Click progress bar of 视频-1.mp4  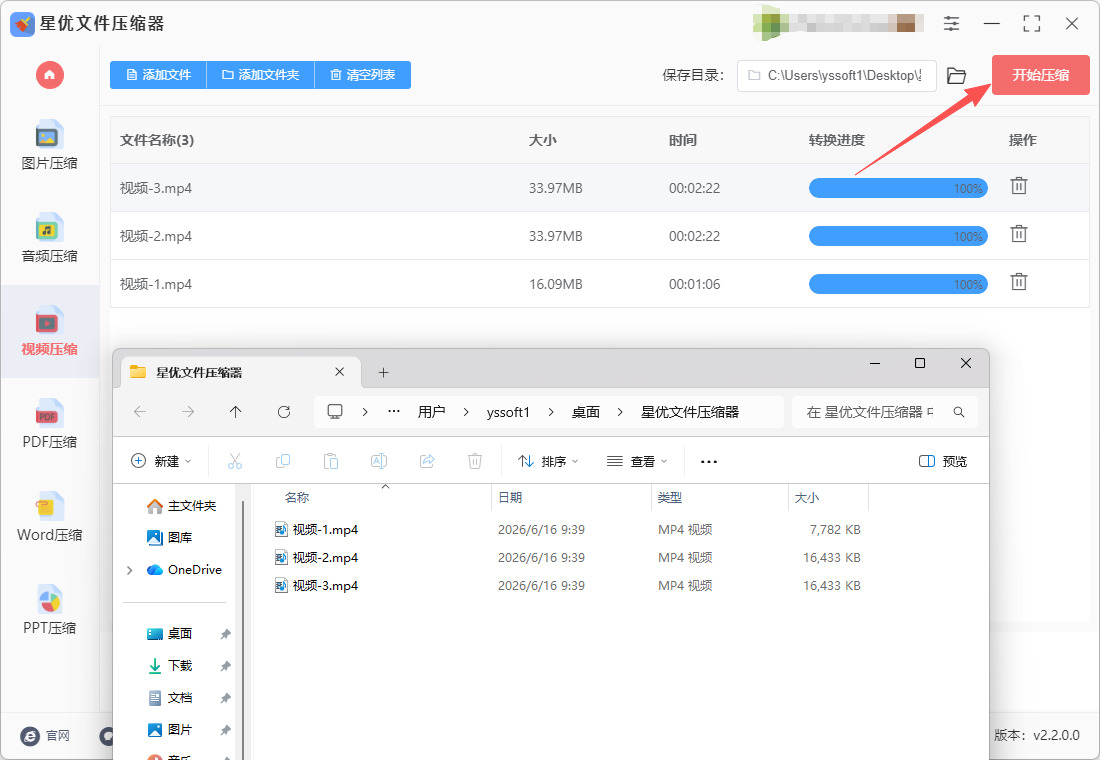898,284
